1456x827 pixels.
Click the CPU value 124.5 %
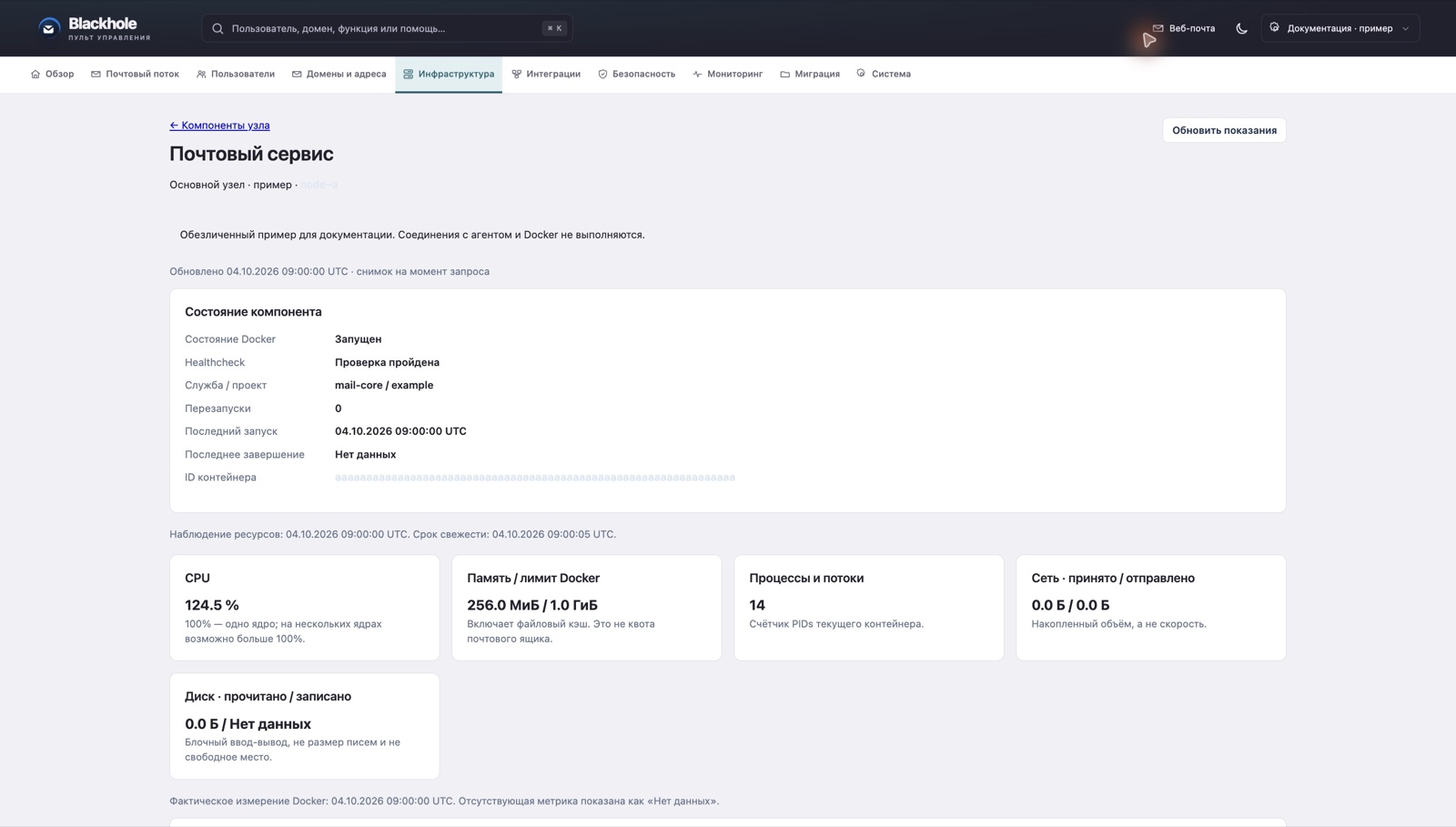click(x=212, y=605)
